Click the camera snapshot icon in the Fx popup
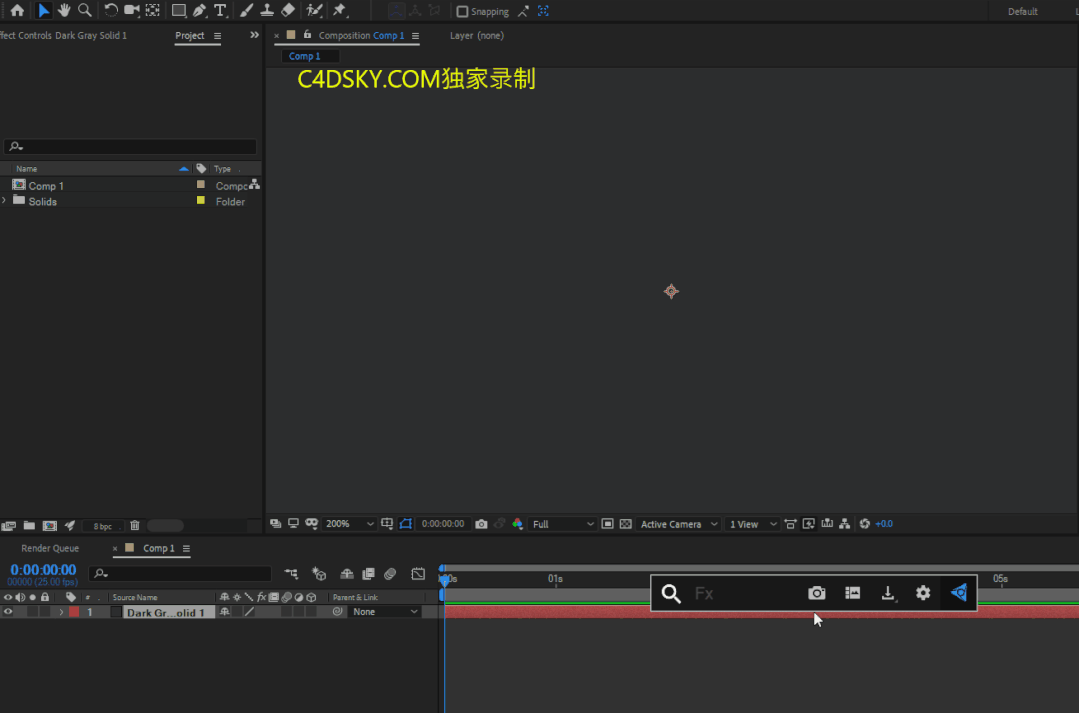The image size is (1079, 713). pos(817,593)
